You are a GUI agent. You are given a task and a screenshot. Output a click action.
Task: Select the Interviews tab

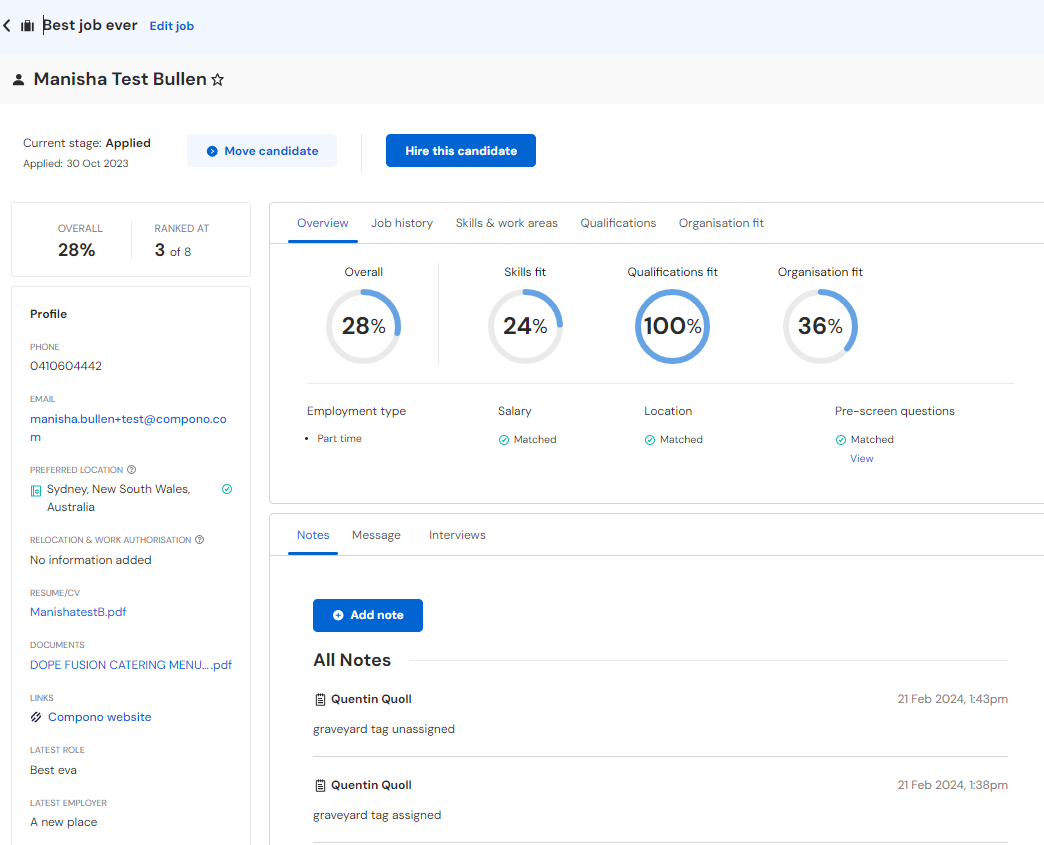[457, 535]
